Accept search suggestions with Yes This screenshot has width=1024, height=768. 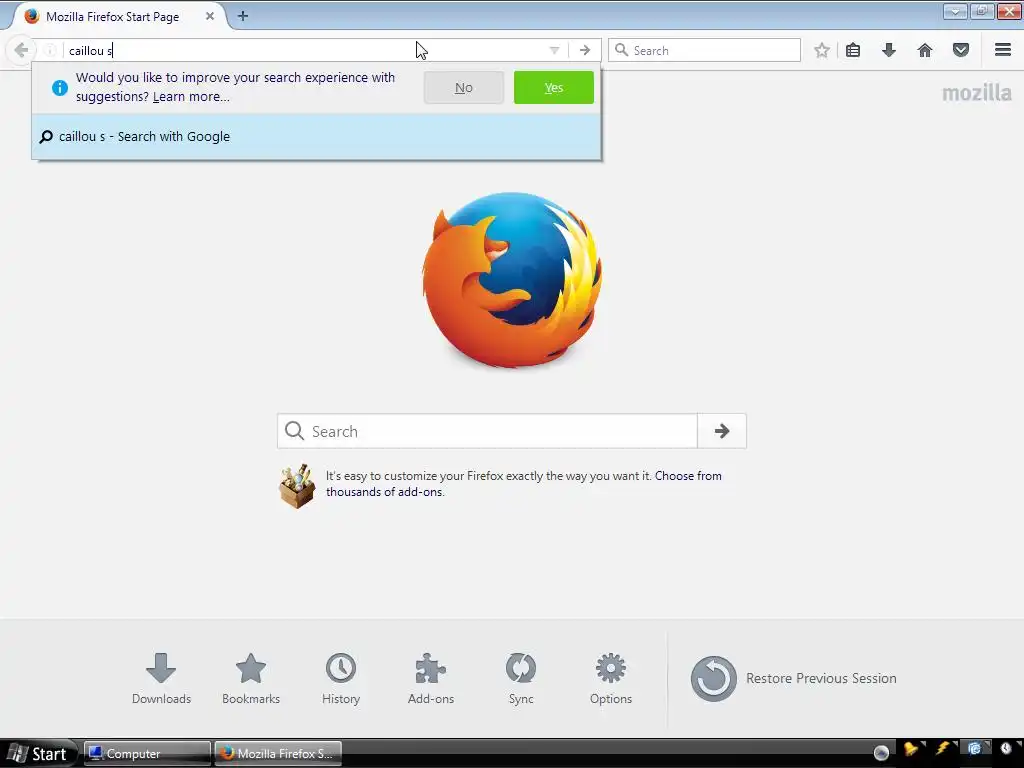point(554,88)
